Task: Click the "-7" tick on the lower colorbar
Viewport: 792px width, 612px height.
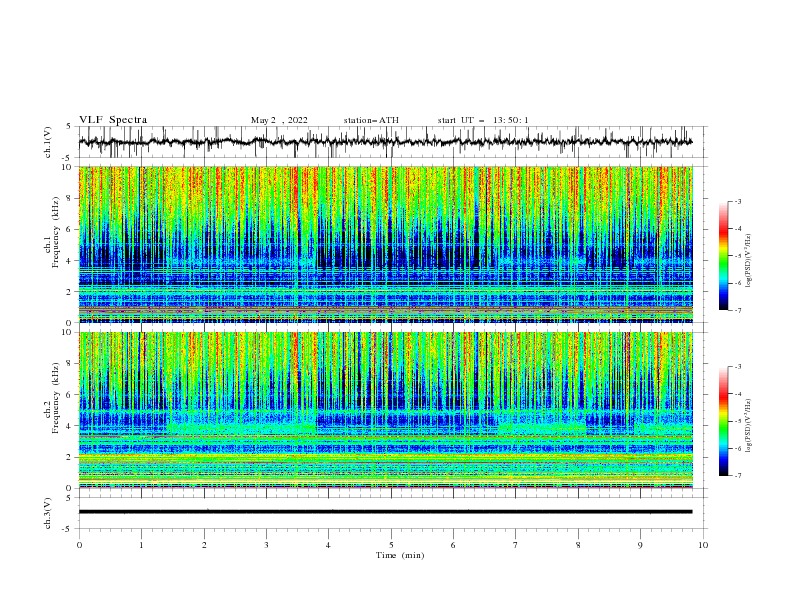Action: 738,476
